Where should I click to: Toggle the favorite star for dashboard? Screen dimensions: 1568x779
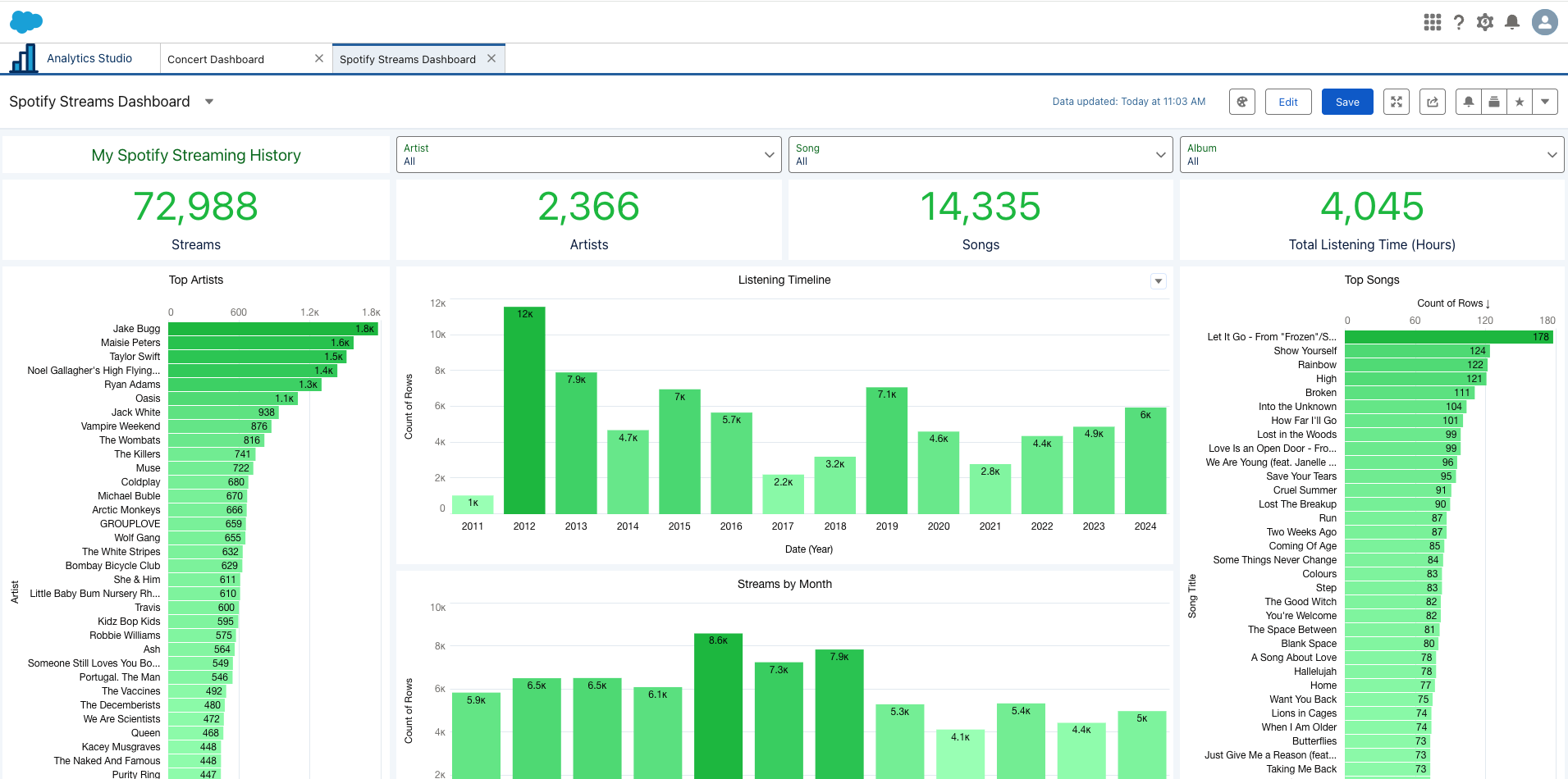pyautogui.click(x=1520, y=102)
